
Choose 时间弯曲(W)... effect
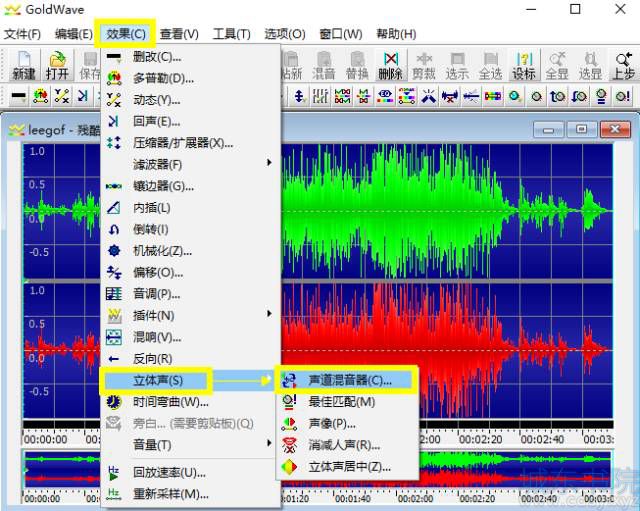coord(190,402)
